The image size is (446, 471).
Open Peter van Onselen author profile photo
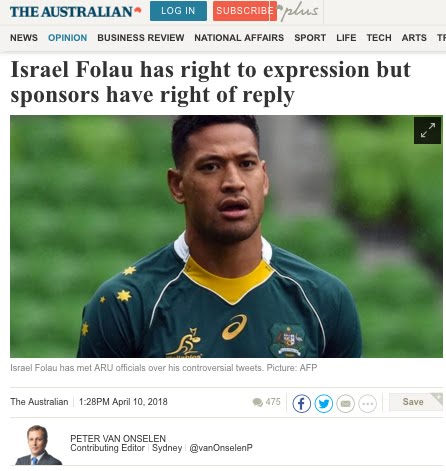click(38, 445)
